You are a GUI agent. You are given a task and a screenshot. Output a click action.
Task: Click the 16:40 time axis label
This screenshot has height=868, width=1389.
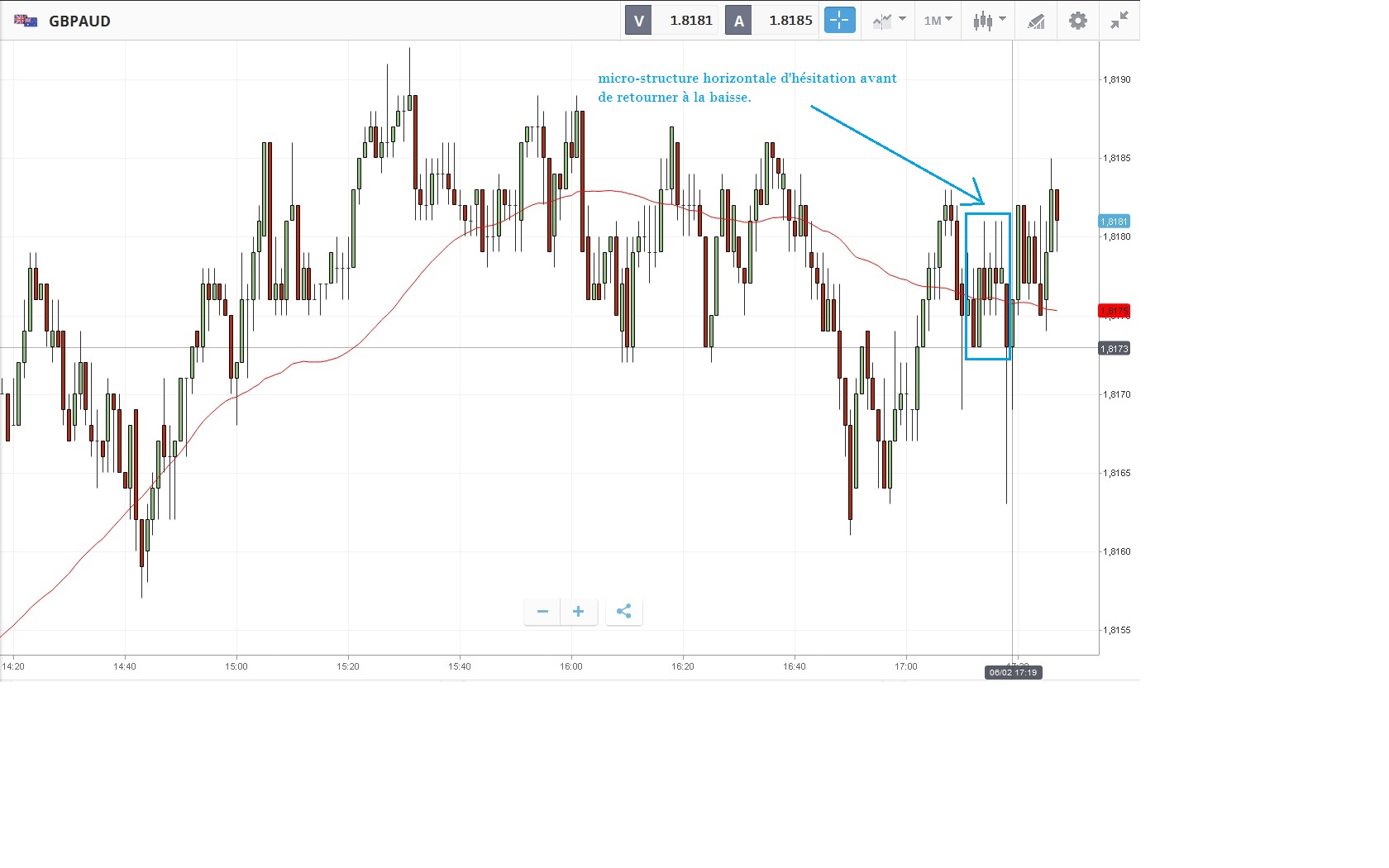(795, 666)
